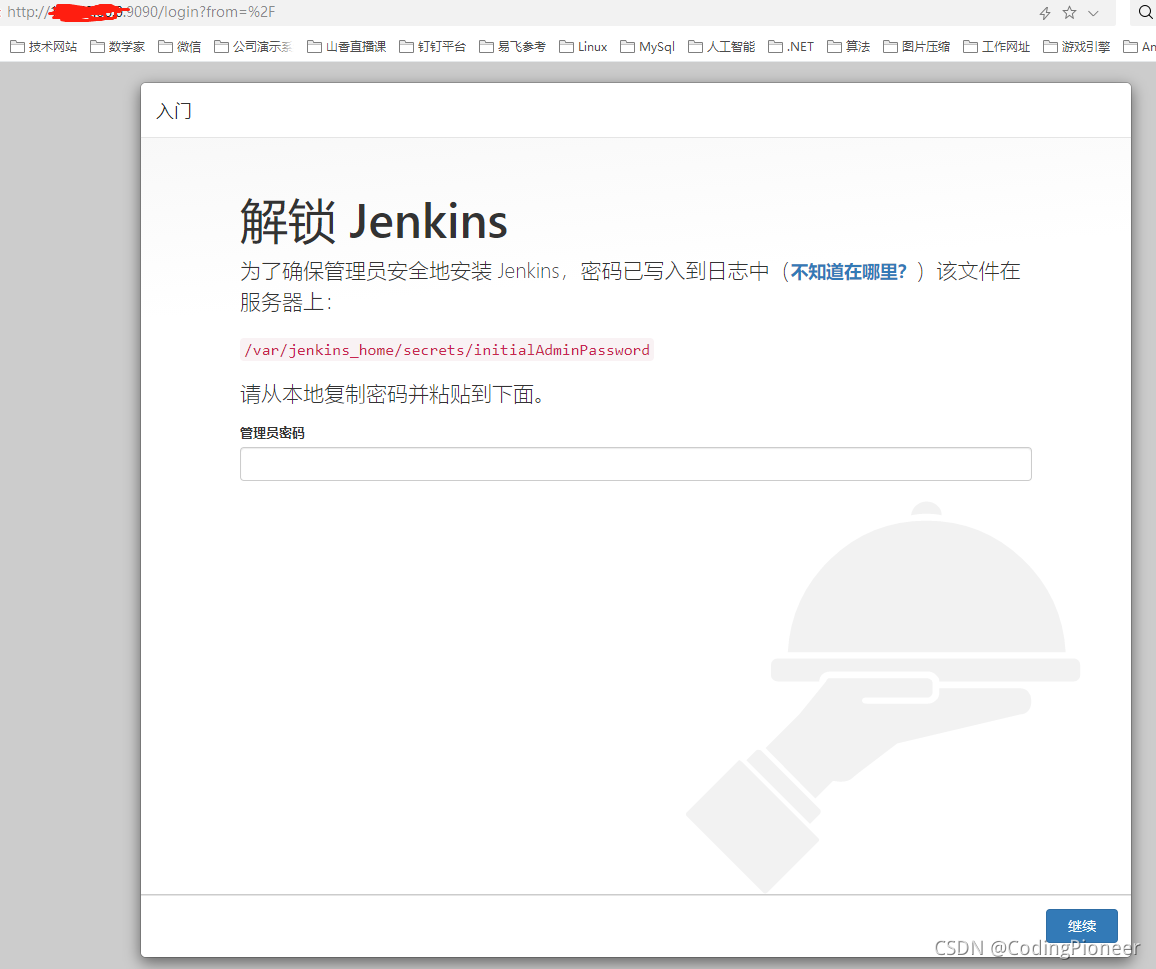This screenshot has height=969, width=1156.
Task: Click the browser address bar URL
Action: point(142,12)
